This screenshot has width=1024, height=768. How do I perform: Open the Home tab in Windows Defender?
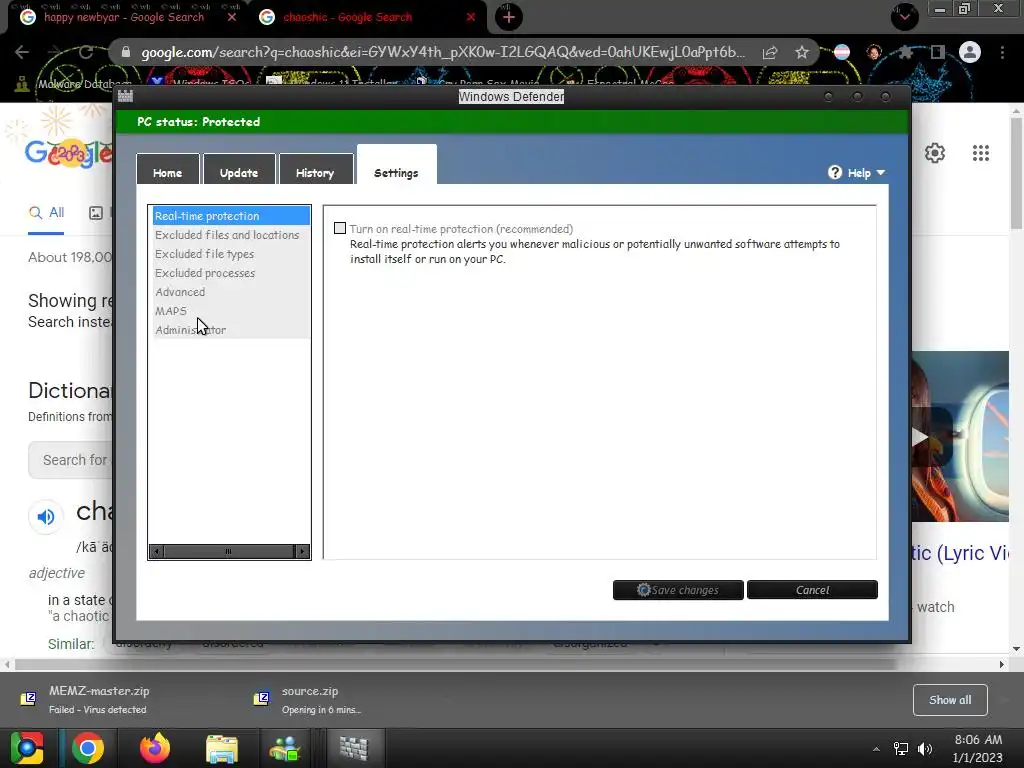point(167,172)
